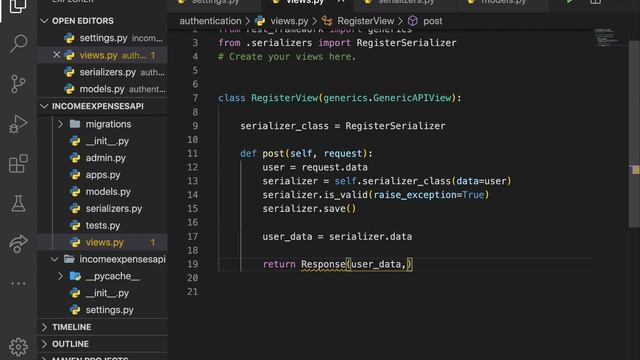Switch to the models.py editor tab
Screen dimensions: 640x360
tap(502, 3)
